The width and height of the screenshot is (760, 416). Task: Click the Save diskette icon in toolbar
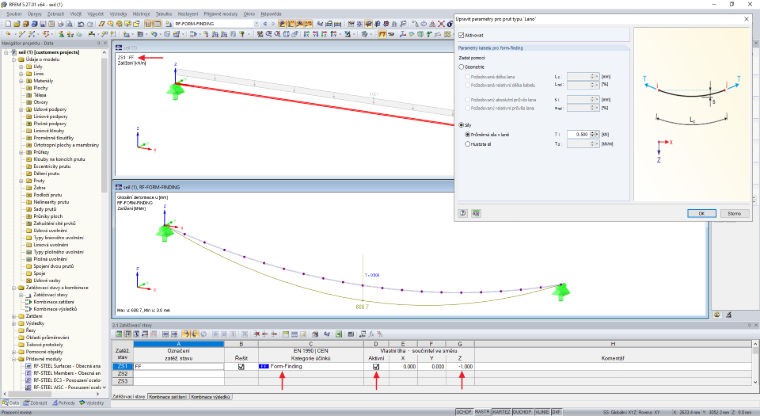point(43,24)
